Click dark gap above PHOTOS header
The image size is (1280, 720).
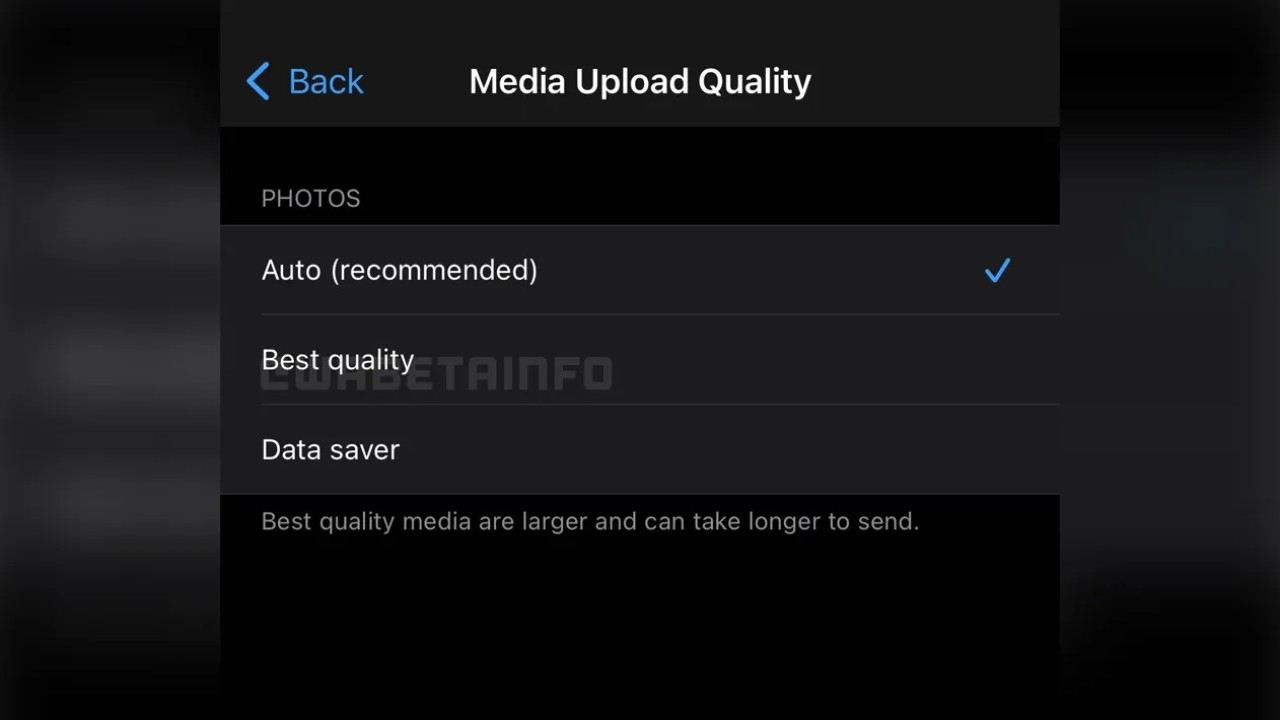click(x=640, y=150)
